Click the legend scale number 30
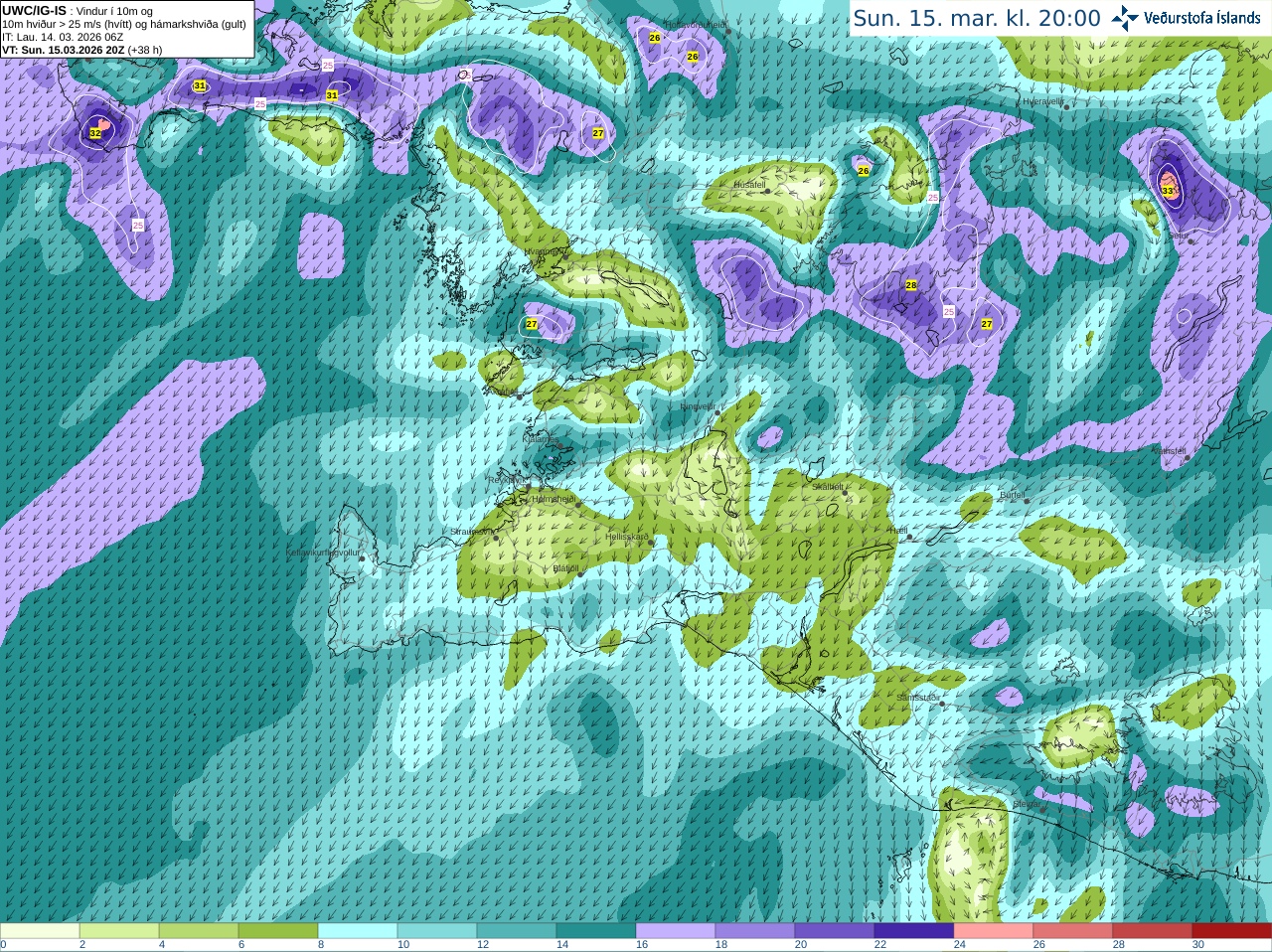The width and height of the screenshot is (1272, 952). point(1198,945)
